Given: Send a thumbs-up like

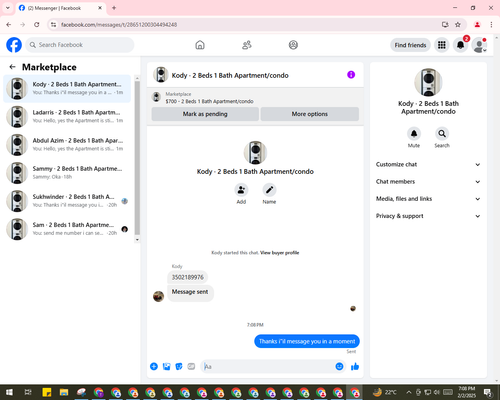Looking at the screenshot, I should tap(355, 366).
